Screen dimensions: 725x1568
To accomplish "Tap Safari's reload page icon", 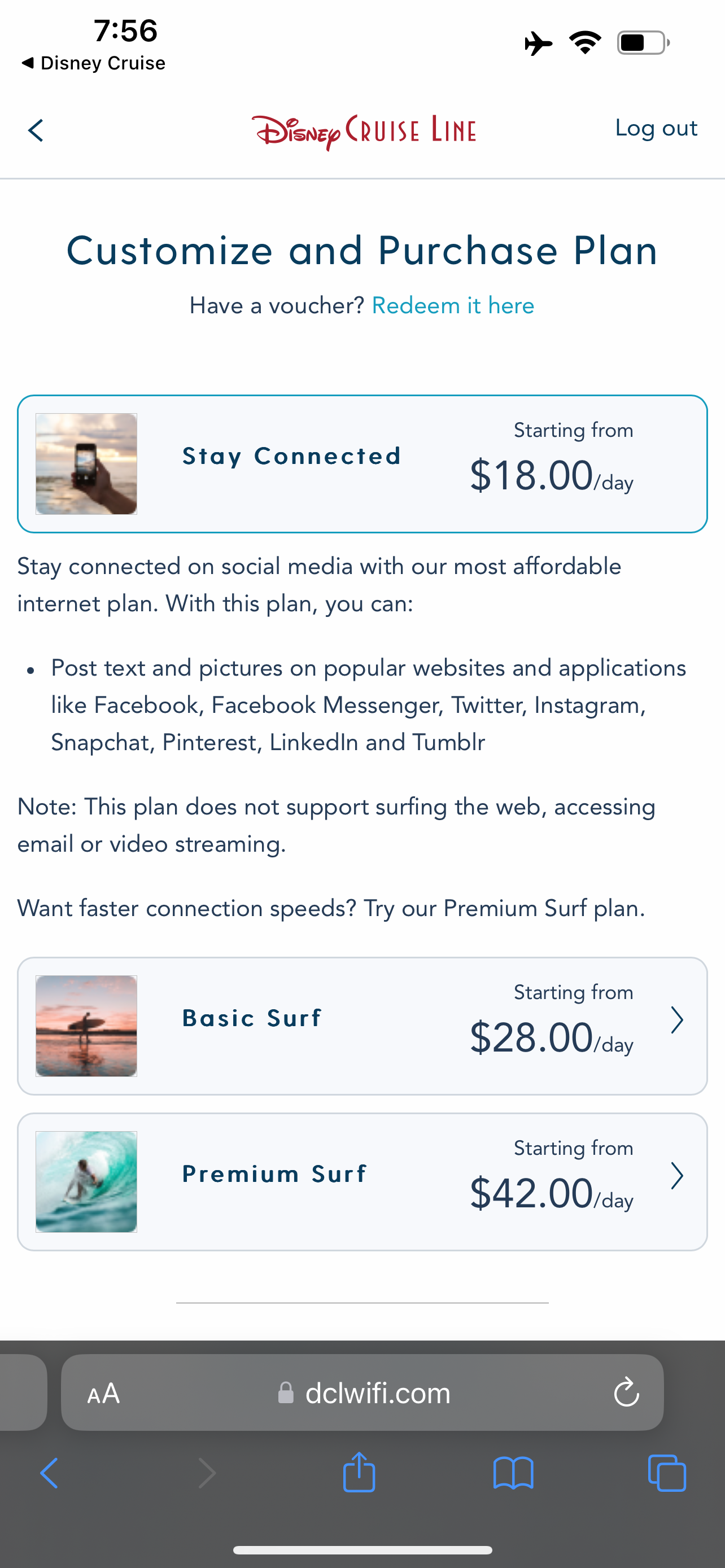I will (x=626, y=1392).
